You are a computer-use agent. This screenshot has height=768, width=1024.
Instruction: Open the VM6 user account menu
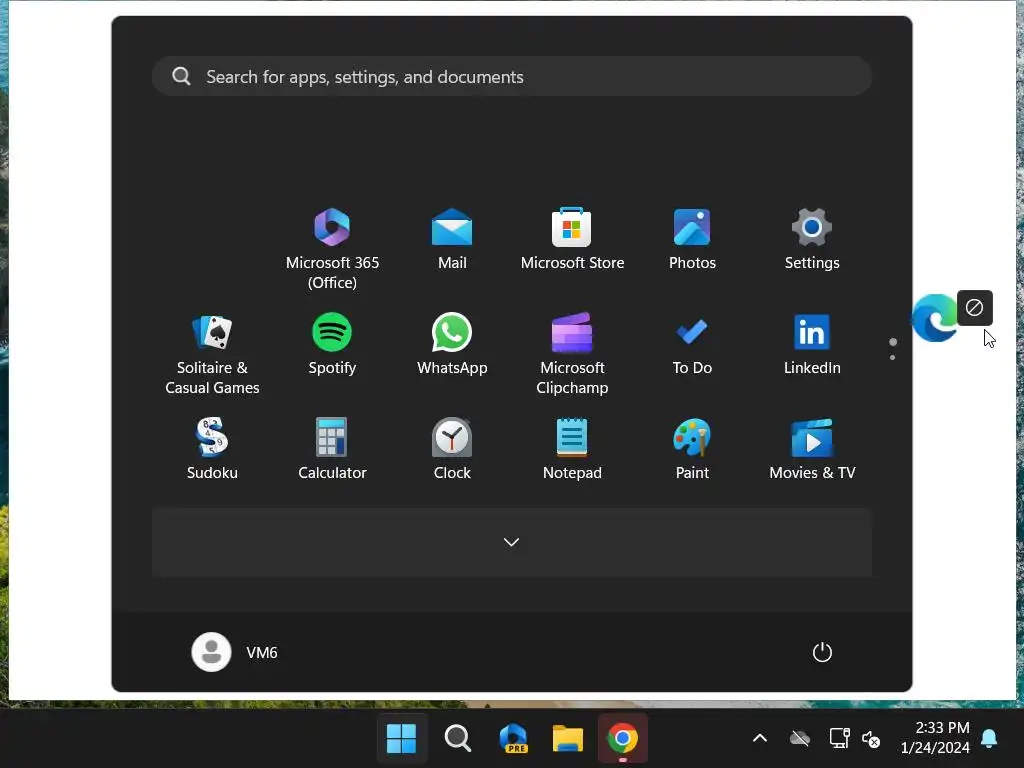(234, 652)
